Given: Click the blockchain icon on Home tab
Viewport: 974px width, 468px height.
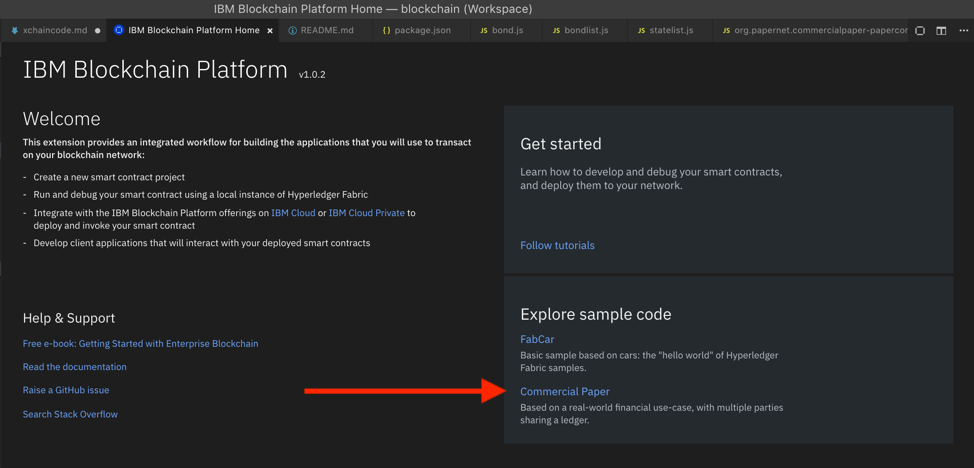Looking at the screenshot, I should point(119,30).
